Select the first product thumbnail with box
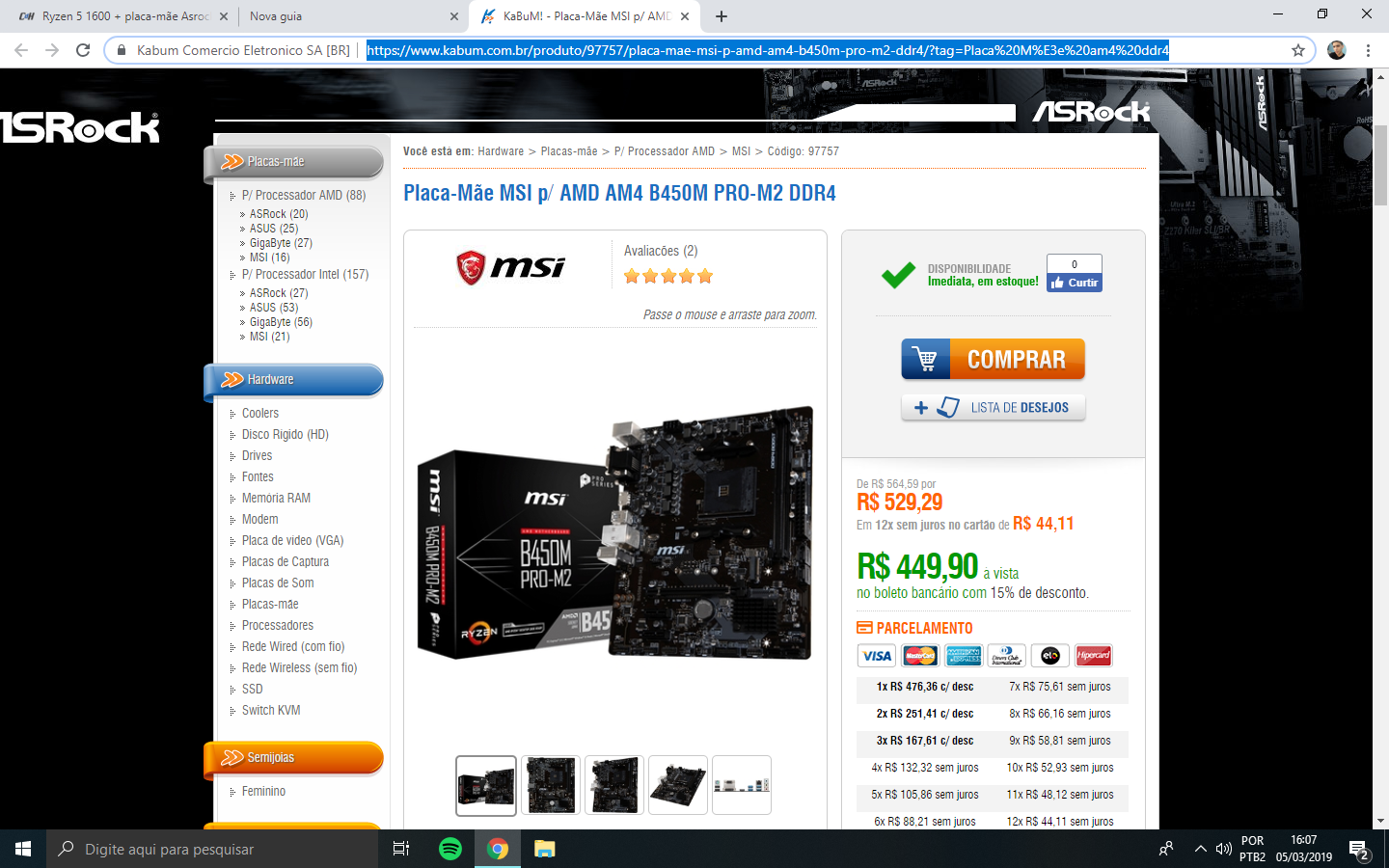Viewport: 1389px width, 868px height. 486,785
